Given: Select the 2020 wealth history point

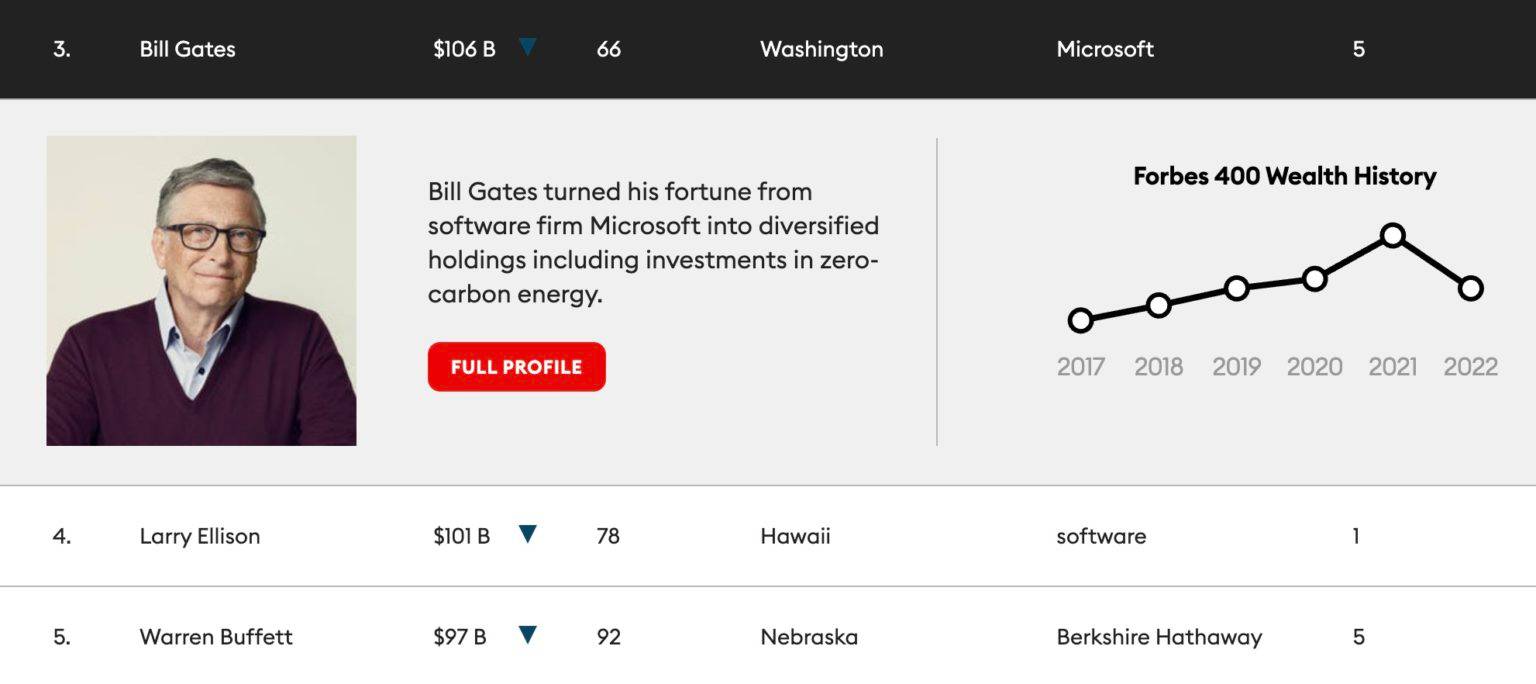Looking at the screenshot, I should (x=1315, y=279).
